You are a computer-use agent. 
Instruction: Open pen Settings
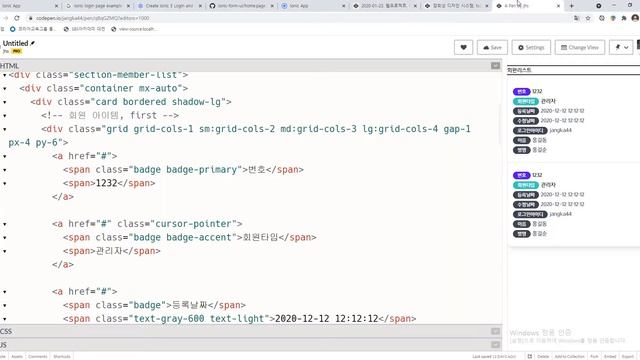531,47
